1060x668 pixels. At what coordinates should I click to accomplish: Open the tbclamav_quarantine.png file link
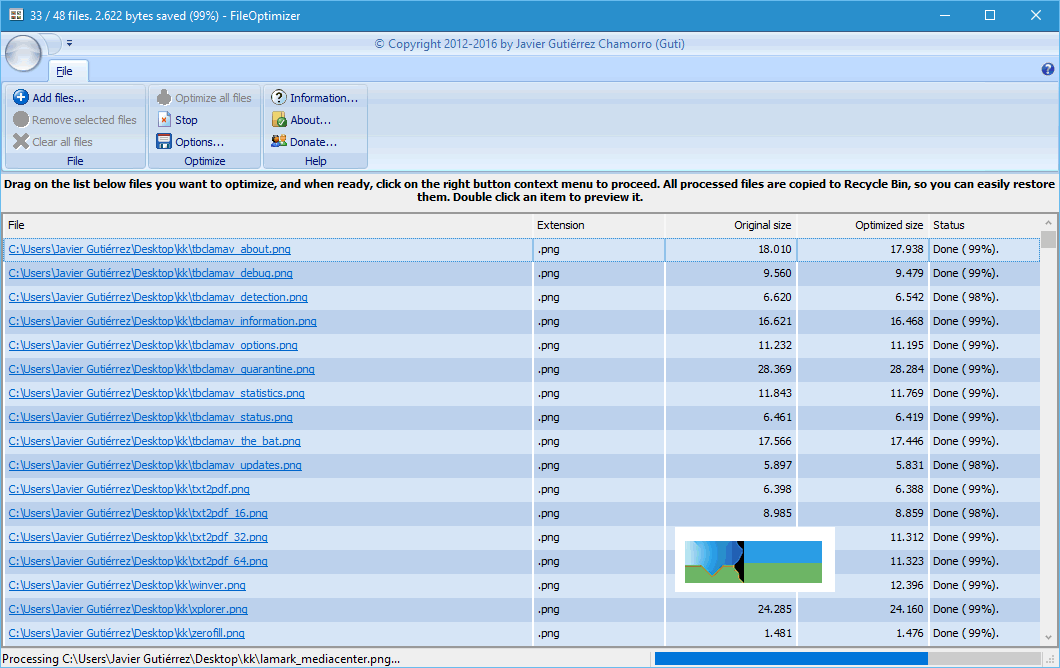[162, 369]
